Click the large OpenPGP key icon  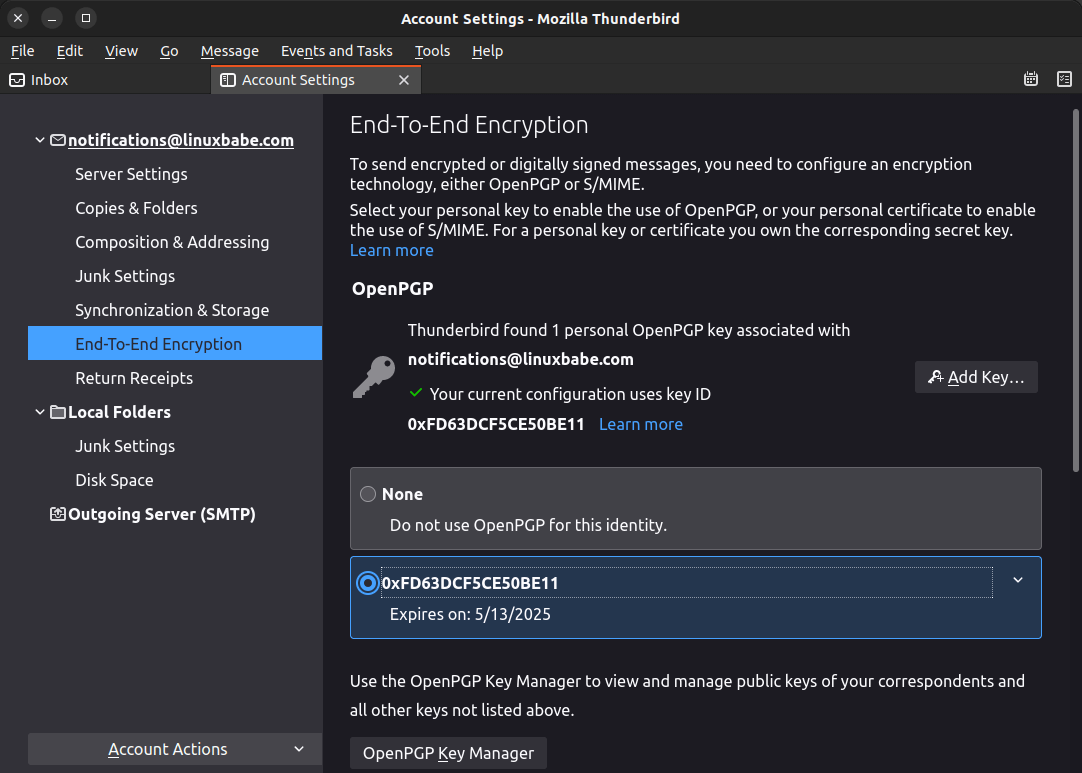point(373,377)
